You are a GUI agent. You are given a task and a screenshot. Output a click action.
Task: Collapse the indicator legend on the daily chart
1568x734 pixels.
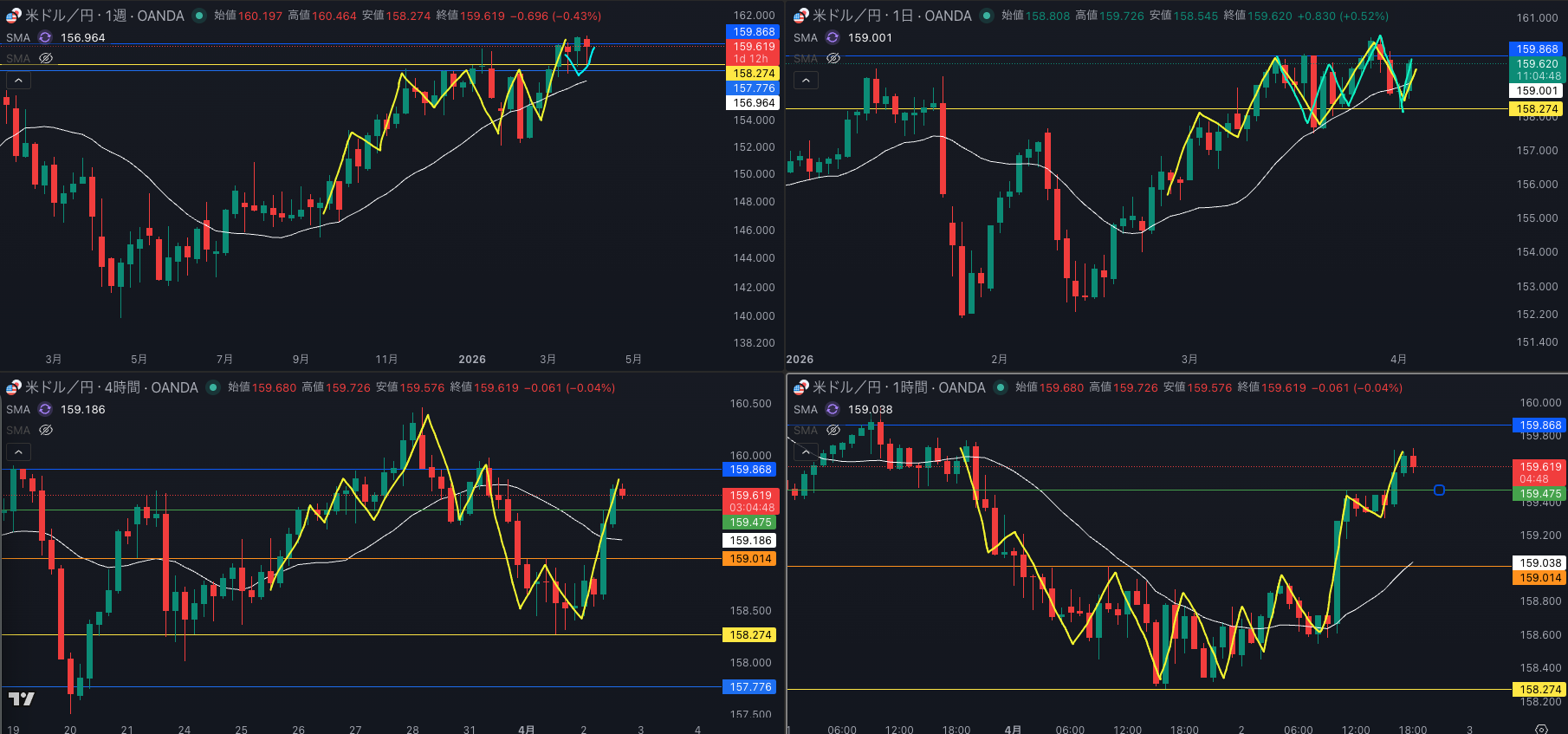click(x=806, y=81)
